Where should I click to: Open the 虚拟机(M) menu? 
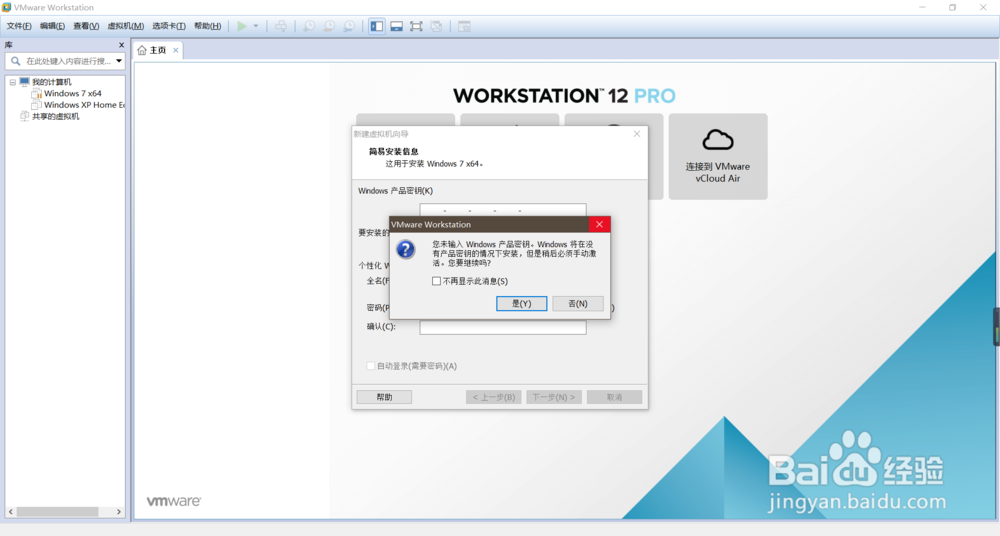coord(126,26)
